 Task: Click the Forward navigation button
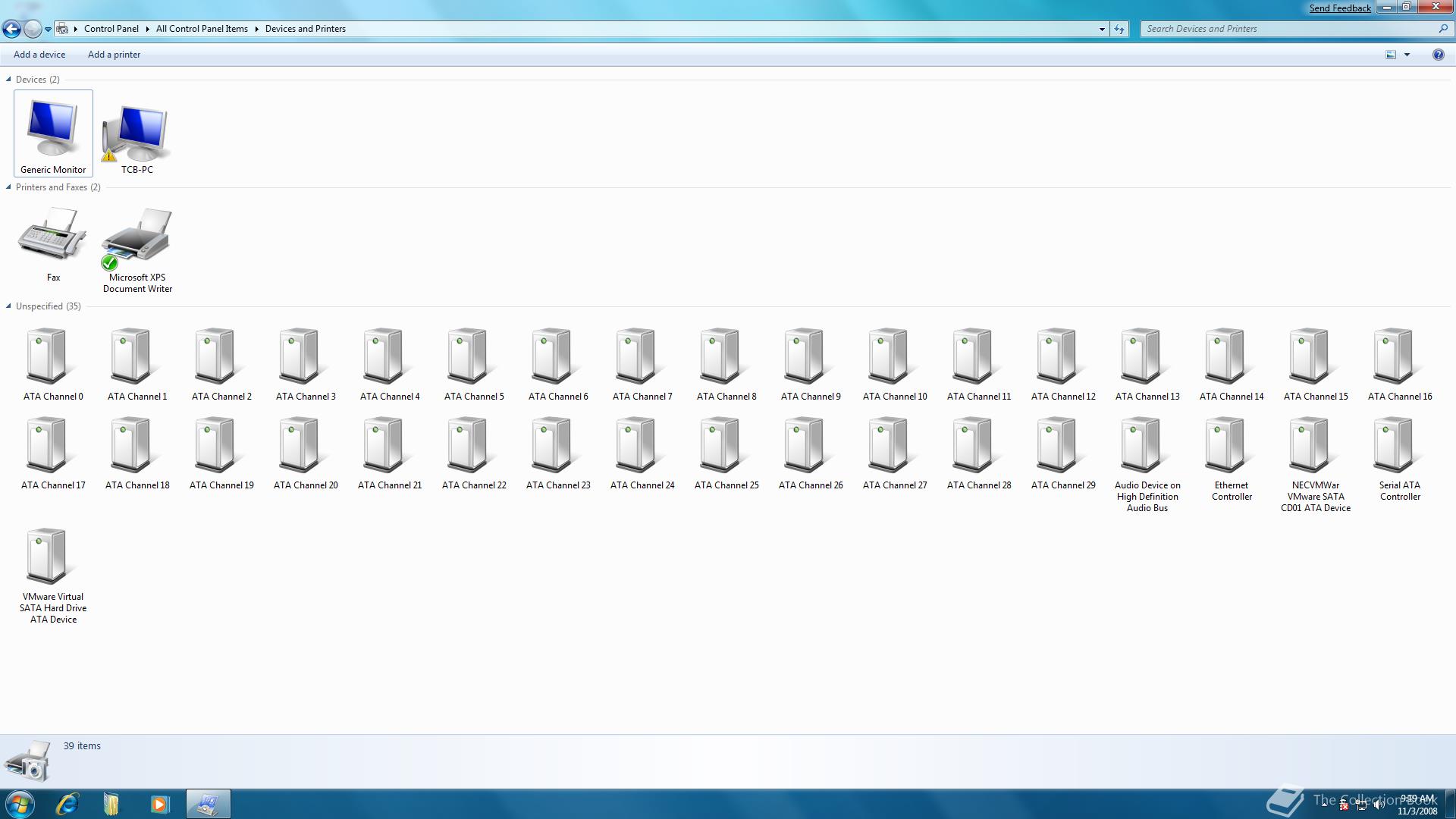[x=33, y=29]
